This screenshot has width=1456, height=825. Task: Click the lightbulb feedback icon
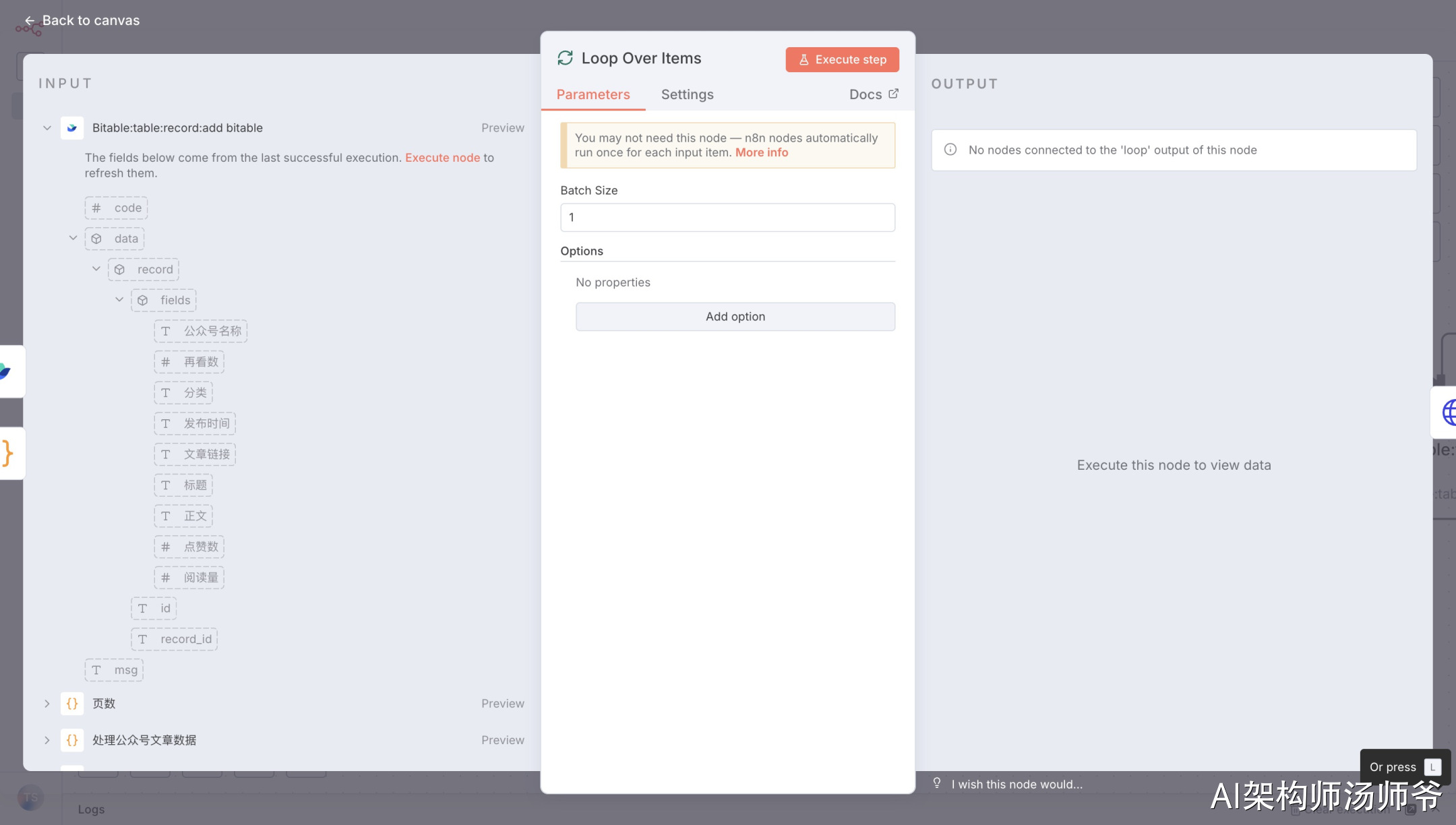937,783
